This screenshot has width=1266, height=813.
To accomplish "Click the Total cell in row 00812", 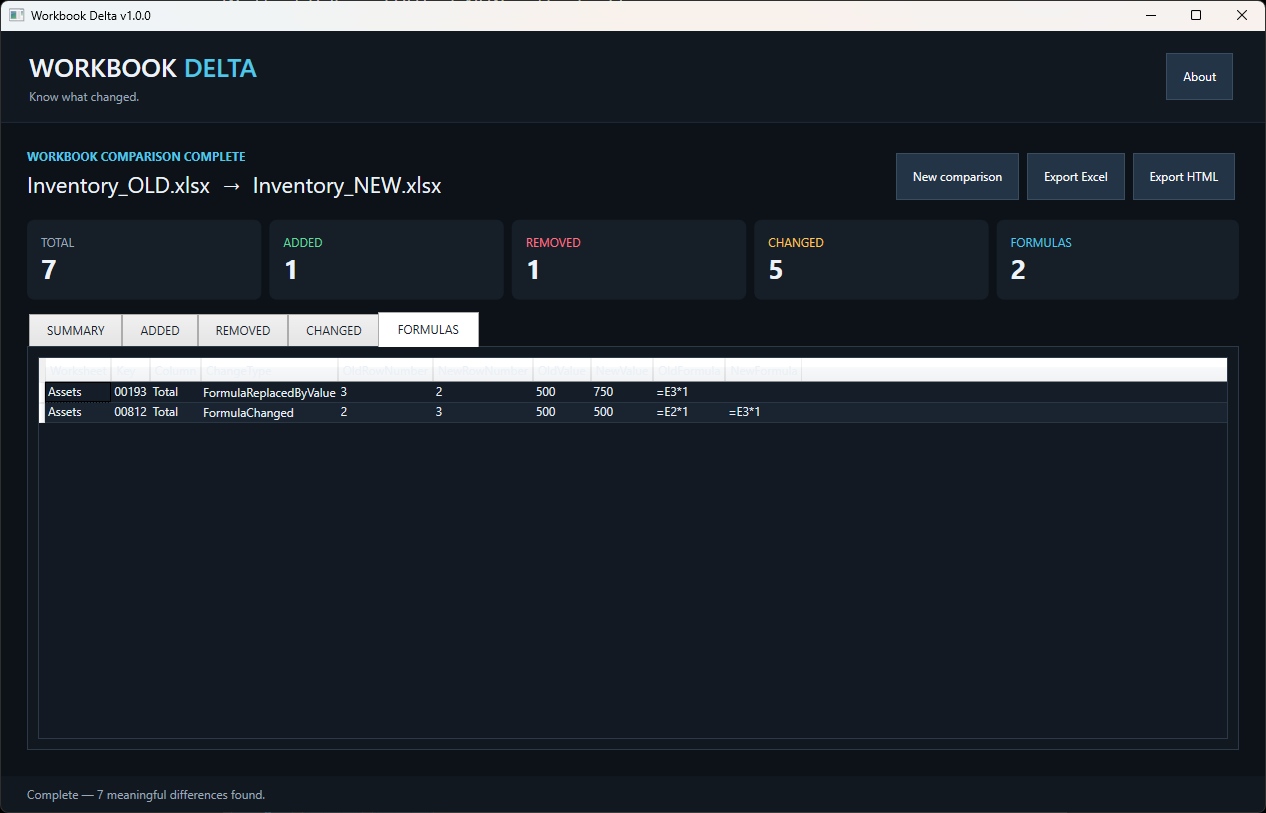I will (x=175, y=412).
